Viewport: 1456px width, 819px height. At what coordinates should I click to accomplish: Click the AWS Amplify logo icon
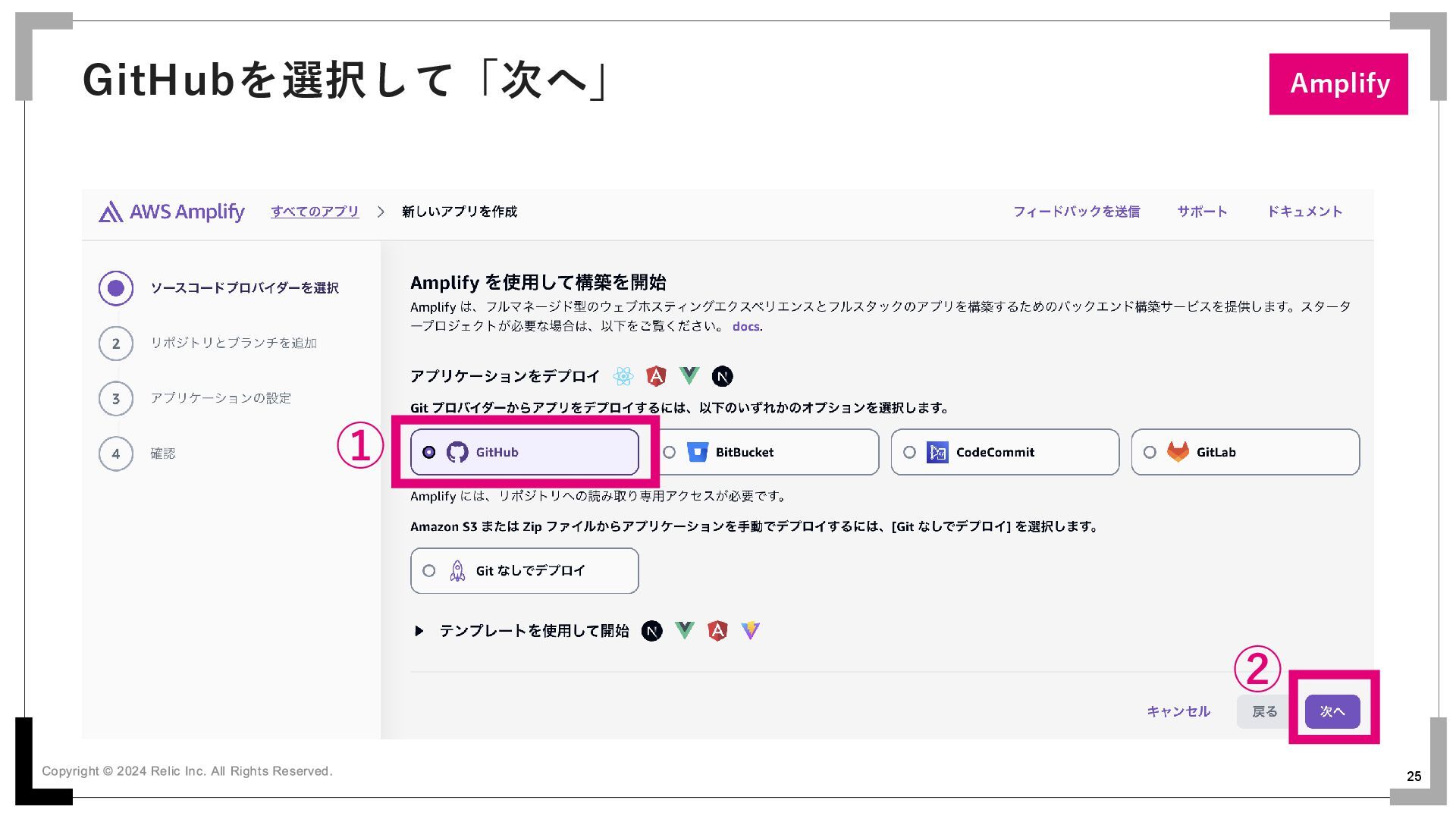[x=111, y=212]
